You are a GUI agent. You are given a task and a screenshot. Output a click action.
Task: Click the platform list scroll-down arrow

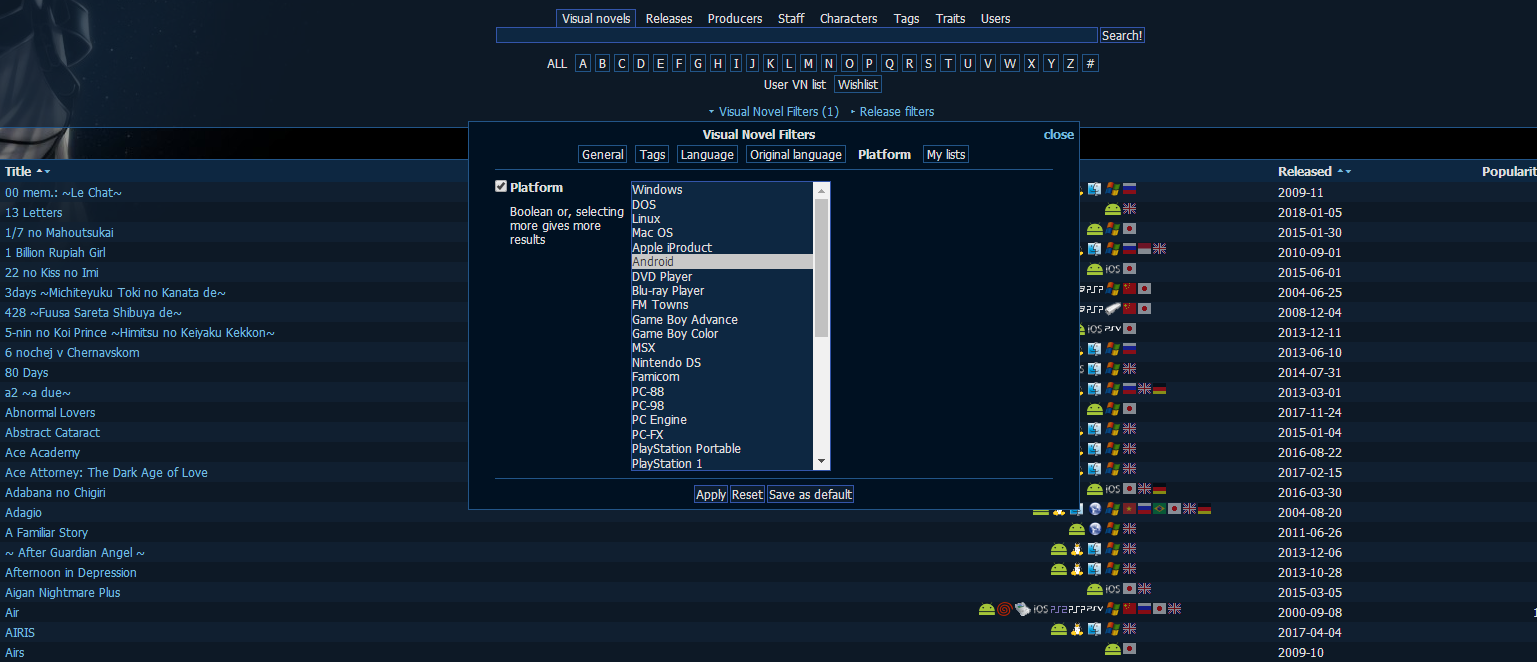[x=822, y=462]
